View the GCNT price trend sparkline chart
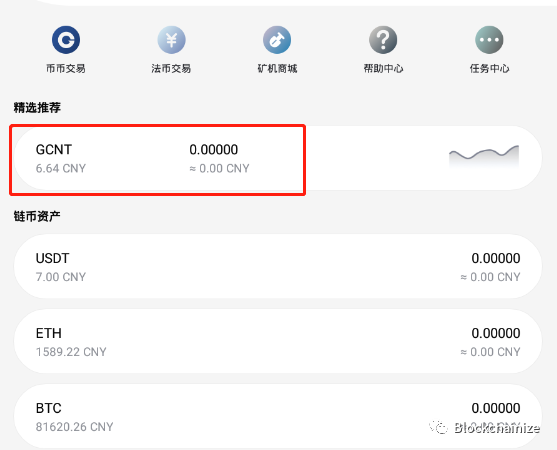 [x=484, y=156]
